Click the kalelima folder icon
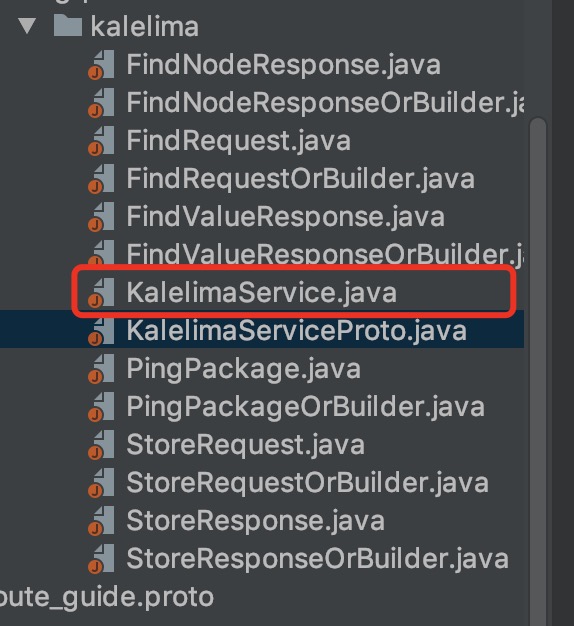 pyautogui.click(x=68, y=26)
